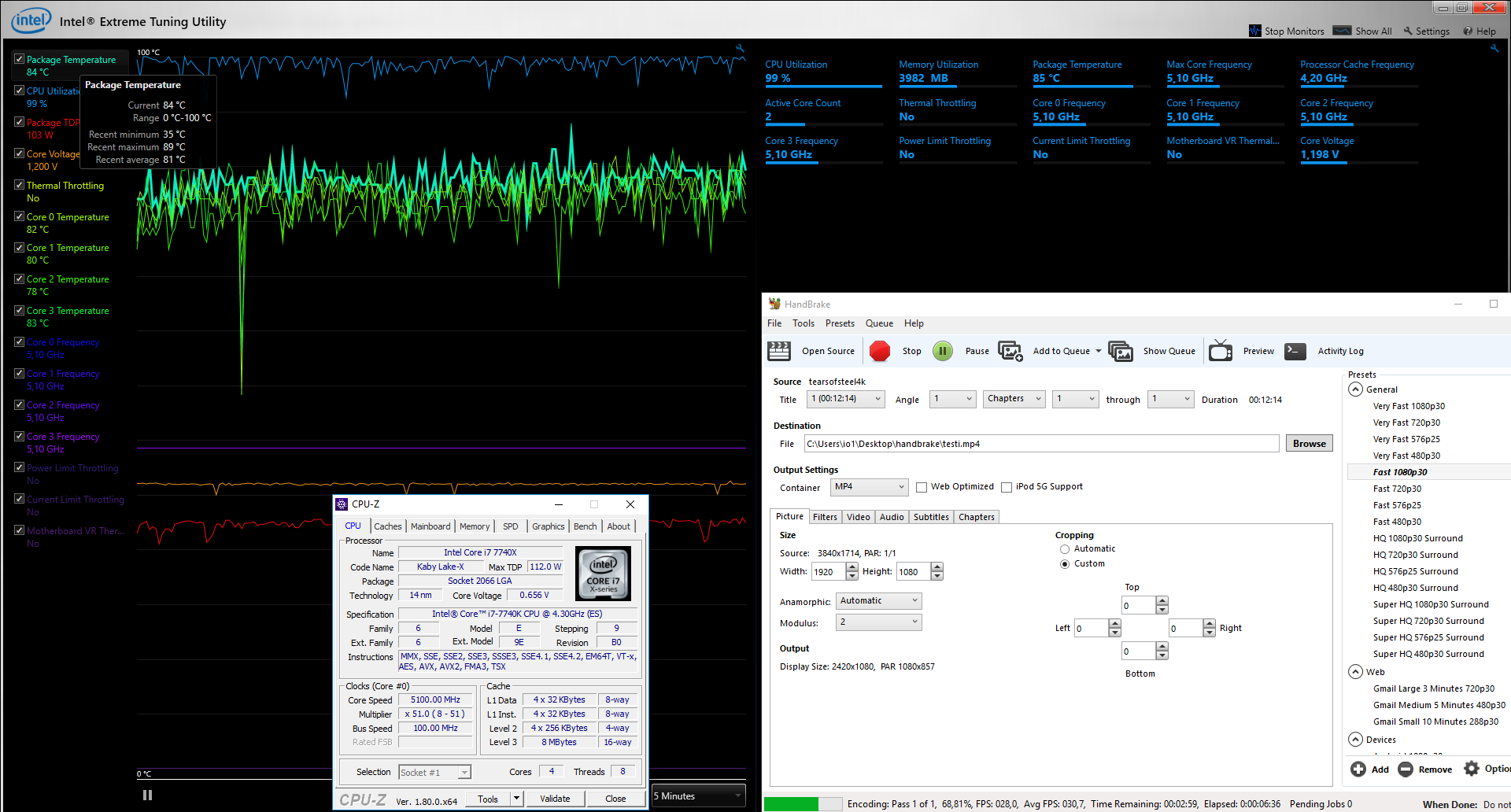This screenshot has width=1511, height=812.
Task: Enable the Web Optimized checkbox
Action: [x=922, y=487]
